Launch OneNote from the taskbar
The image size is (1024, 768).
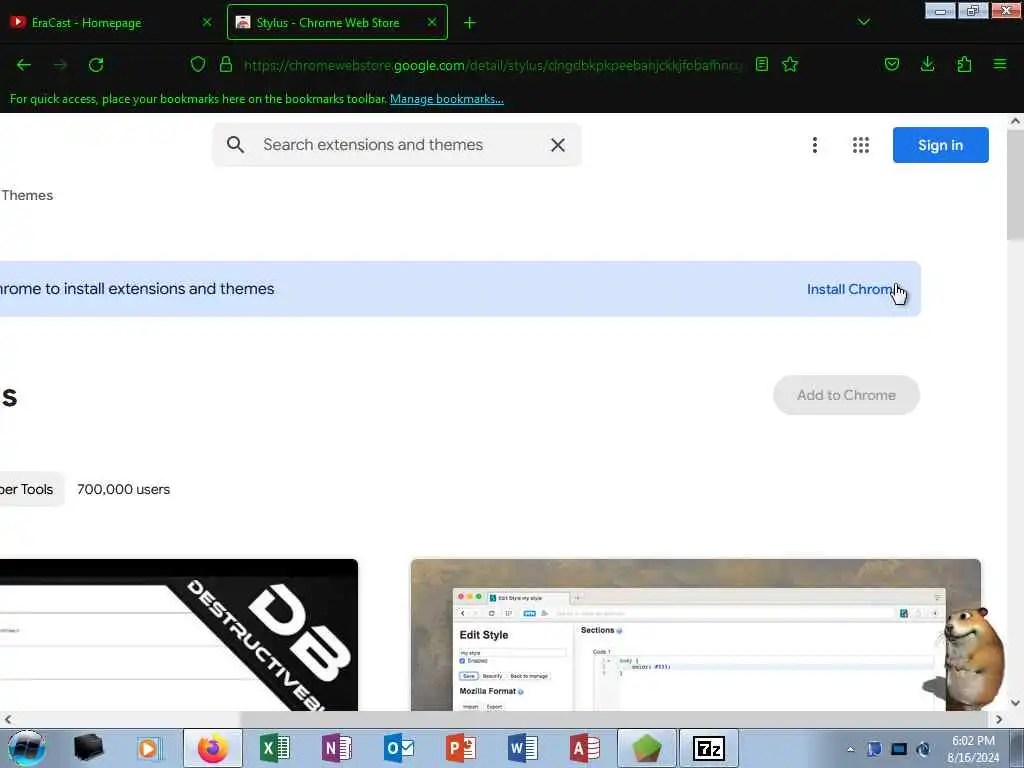(x=337, y=748)
